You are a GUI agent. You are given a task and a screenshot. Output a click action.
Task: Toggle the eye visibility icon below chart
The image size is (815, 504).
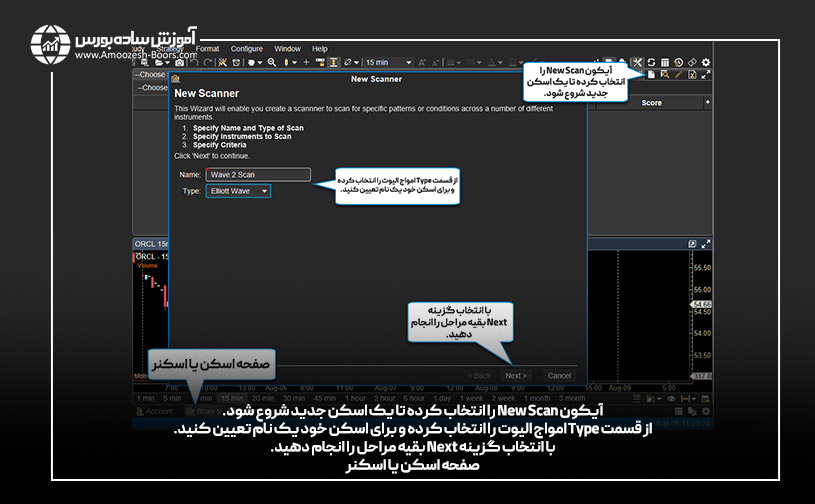[x=671, y=399]
